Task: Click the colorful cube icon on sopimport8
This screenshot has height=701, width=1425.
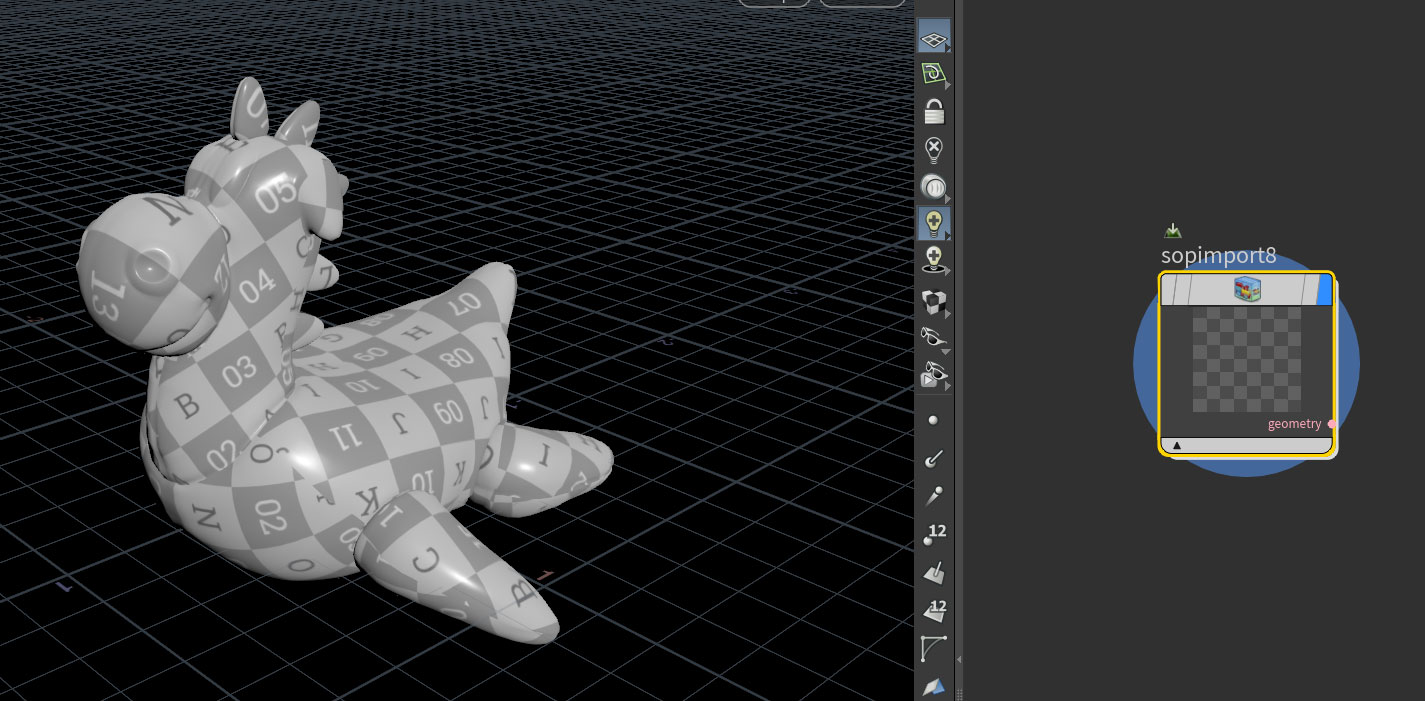Action: [1246, 290]
